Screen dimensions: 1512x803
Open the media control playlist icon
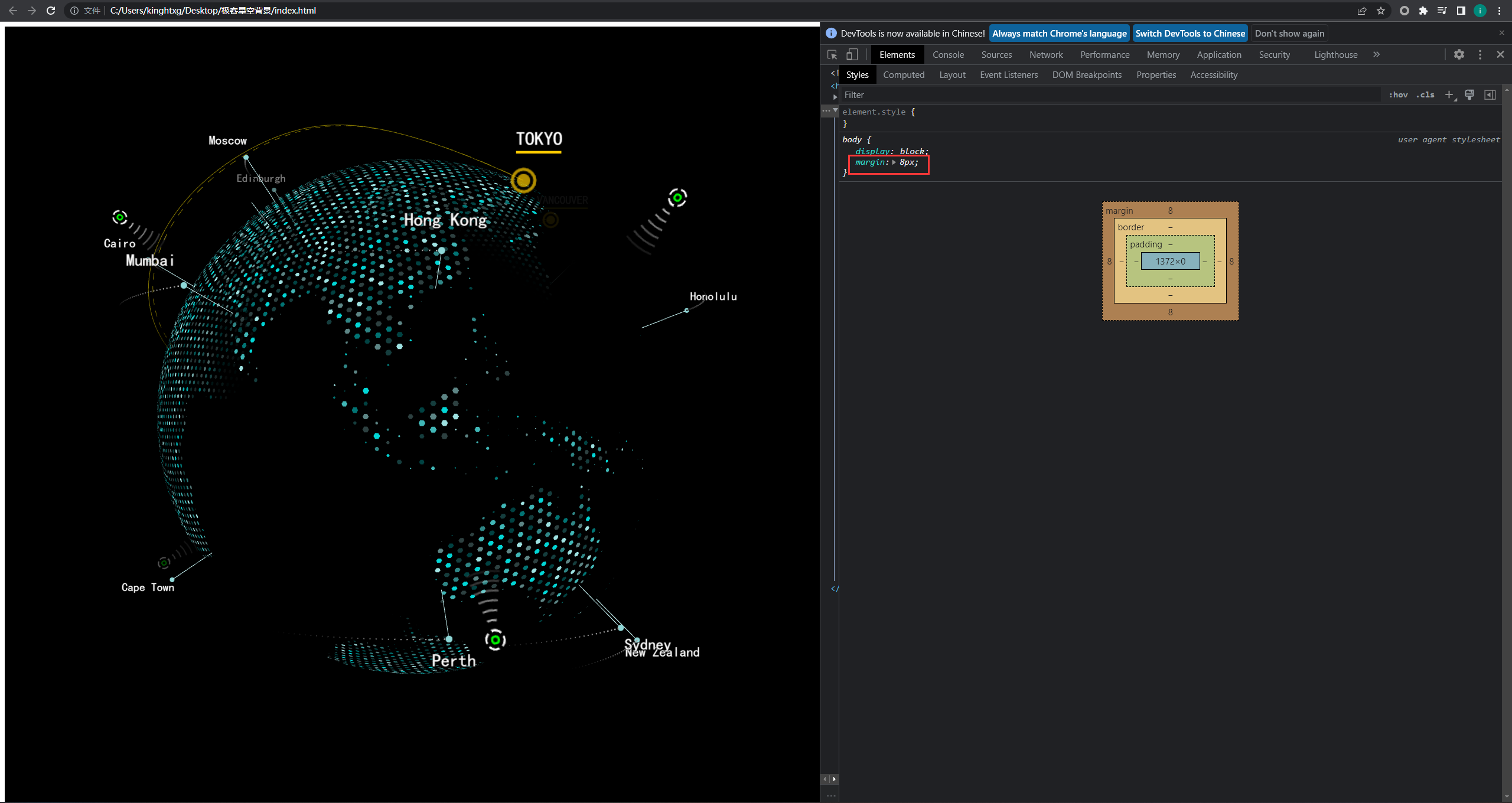click(1442, 11)
